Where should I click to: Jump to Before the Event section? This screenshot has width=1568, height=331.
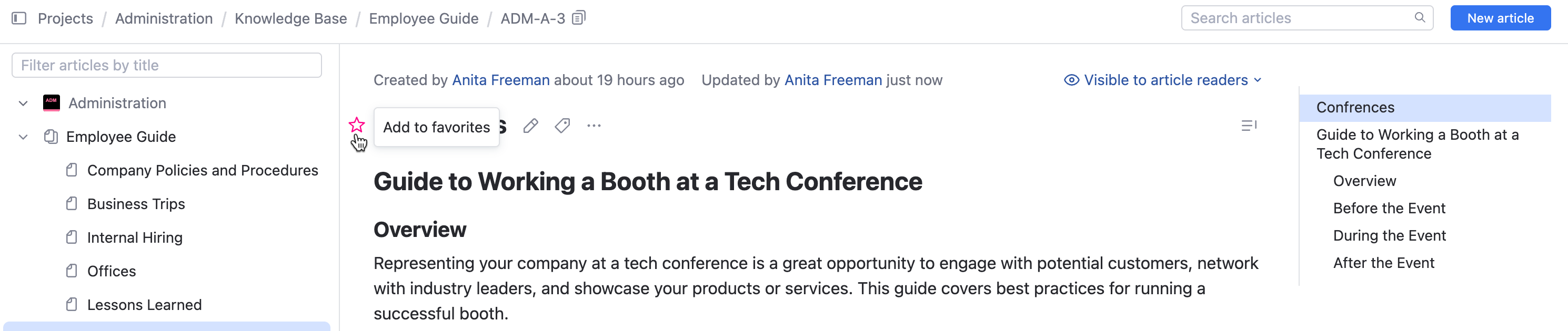pos(1389,208)
